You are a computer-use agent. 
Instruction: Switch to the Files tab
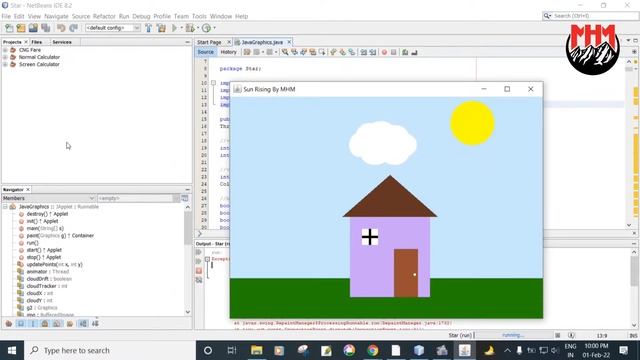coord(37,42)
